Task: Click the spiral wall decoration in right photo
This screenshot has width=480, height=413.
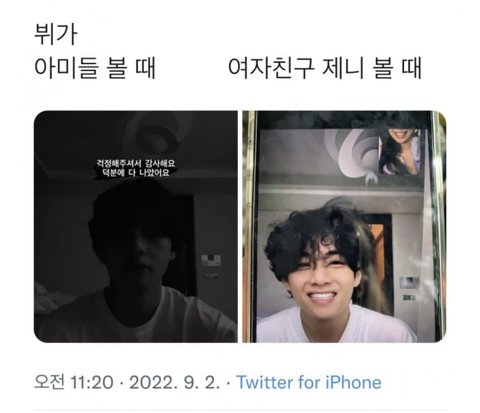Action: (x=353, y=153)
